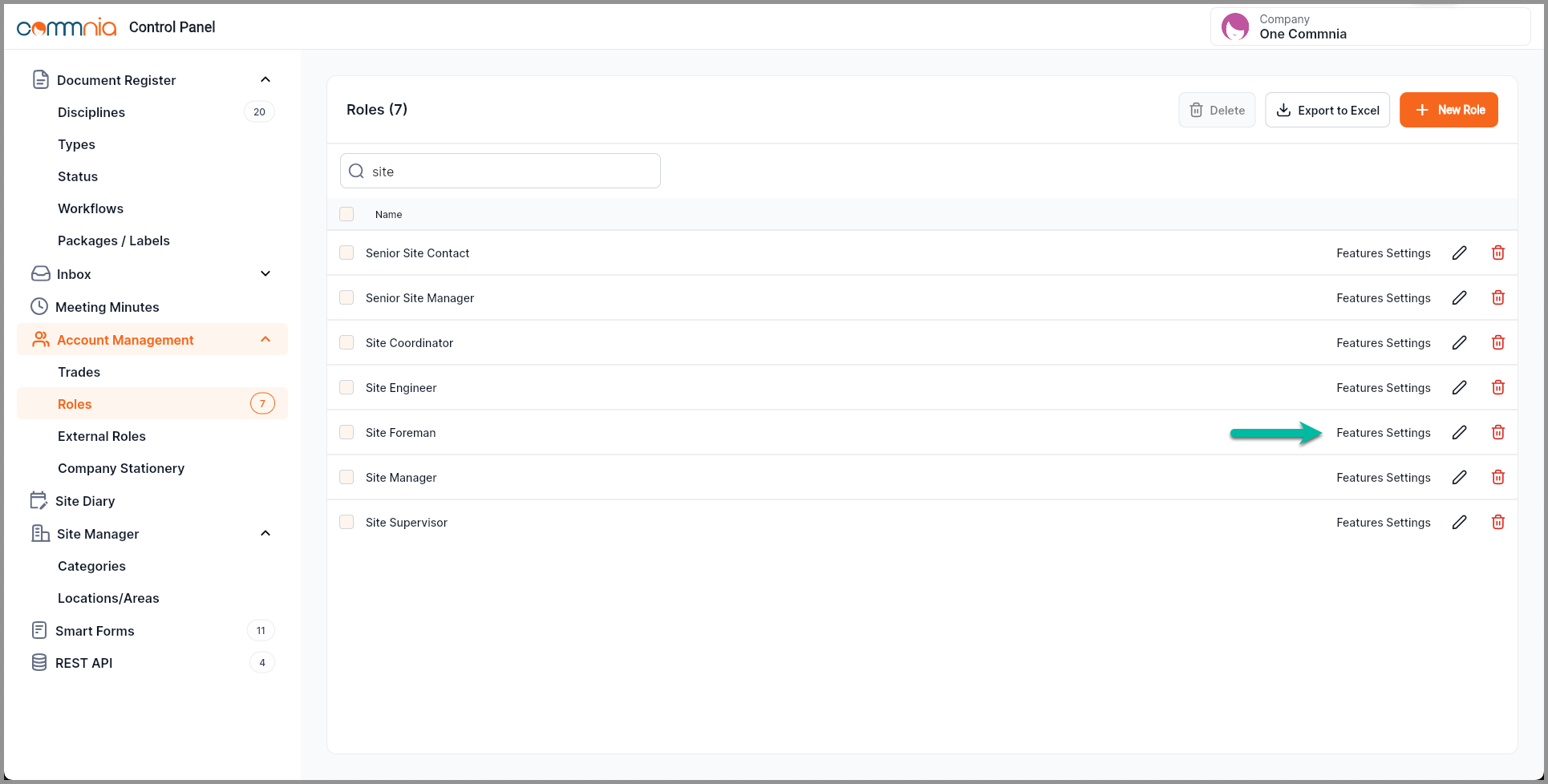The image size is (1548, 784).
Task: Click the company profile avatar icon
Action: [x=1234, y=27]
